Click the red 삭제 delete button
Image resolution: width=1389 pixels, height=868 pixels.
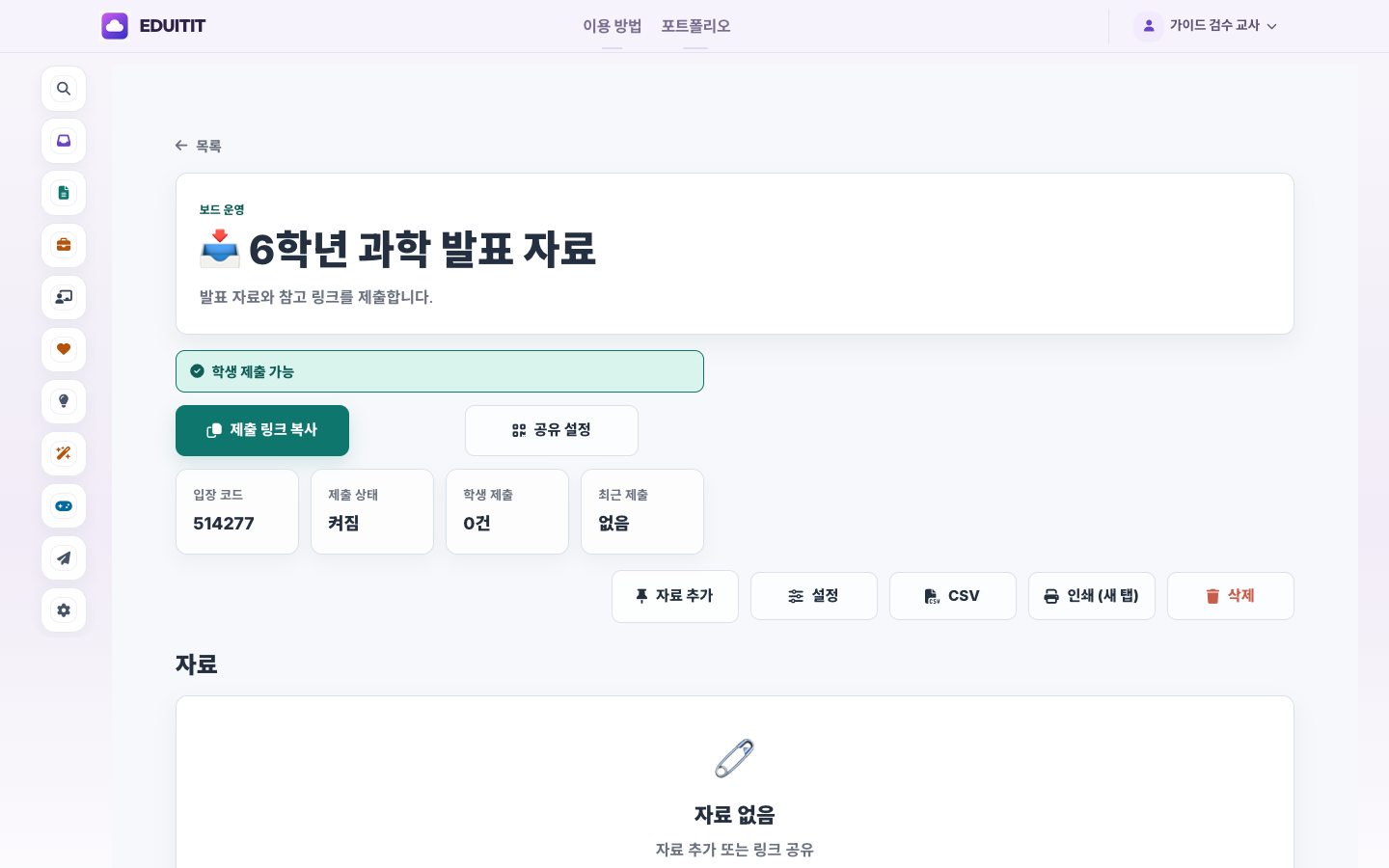coord(1231,596)
